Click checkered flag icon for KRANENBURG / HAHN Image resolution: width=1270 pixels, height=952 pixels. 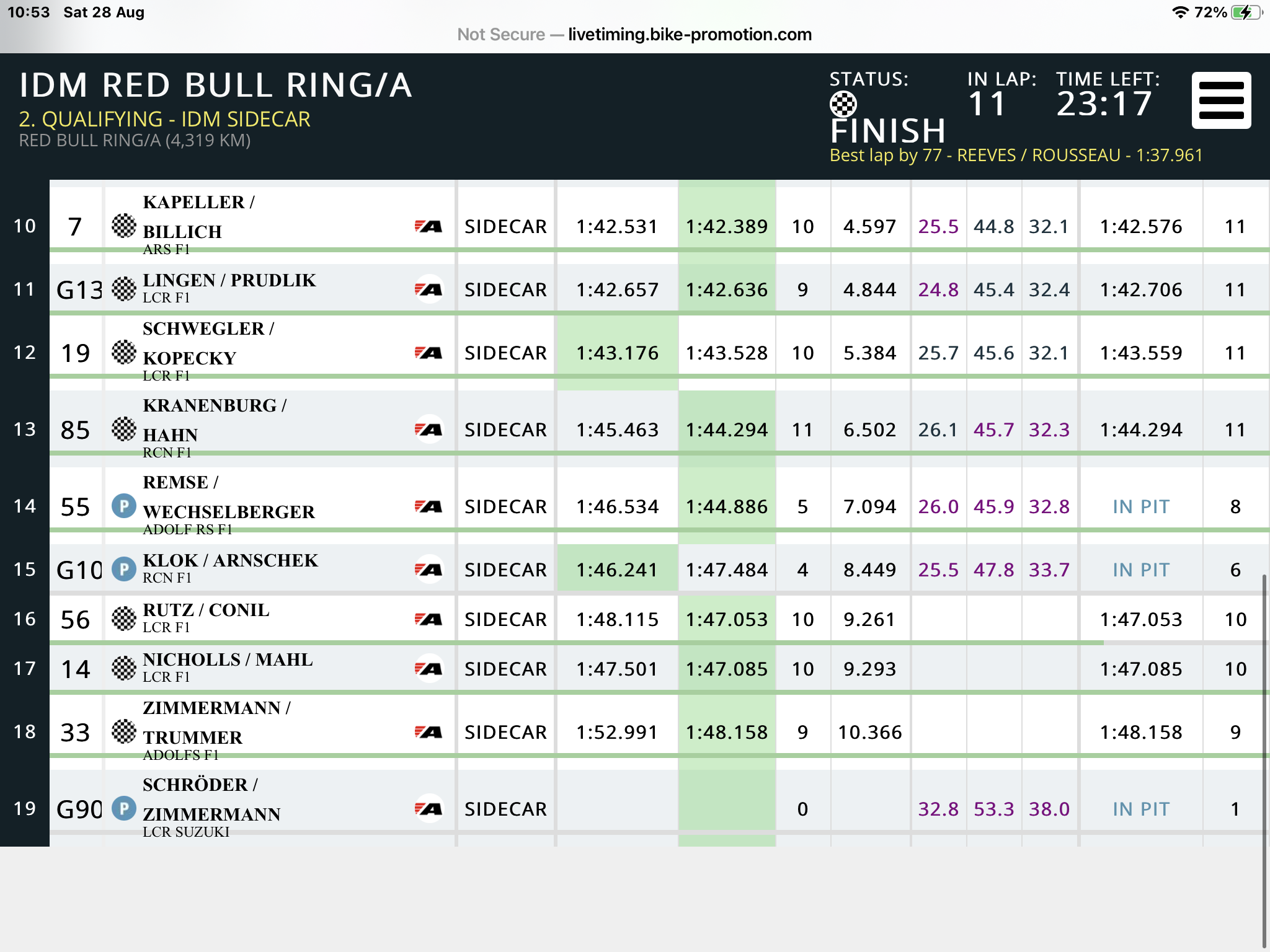pos(124,429)
